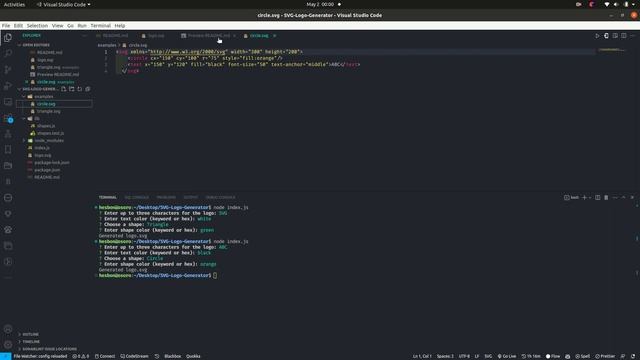Viewport: 640px width, 360px height.
Task: Open editor More Actions ellipsis
Action: [633, 36]
